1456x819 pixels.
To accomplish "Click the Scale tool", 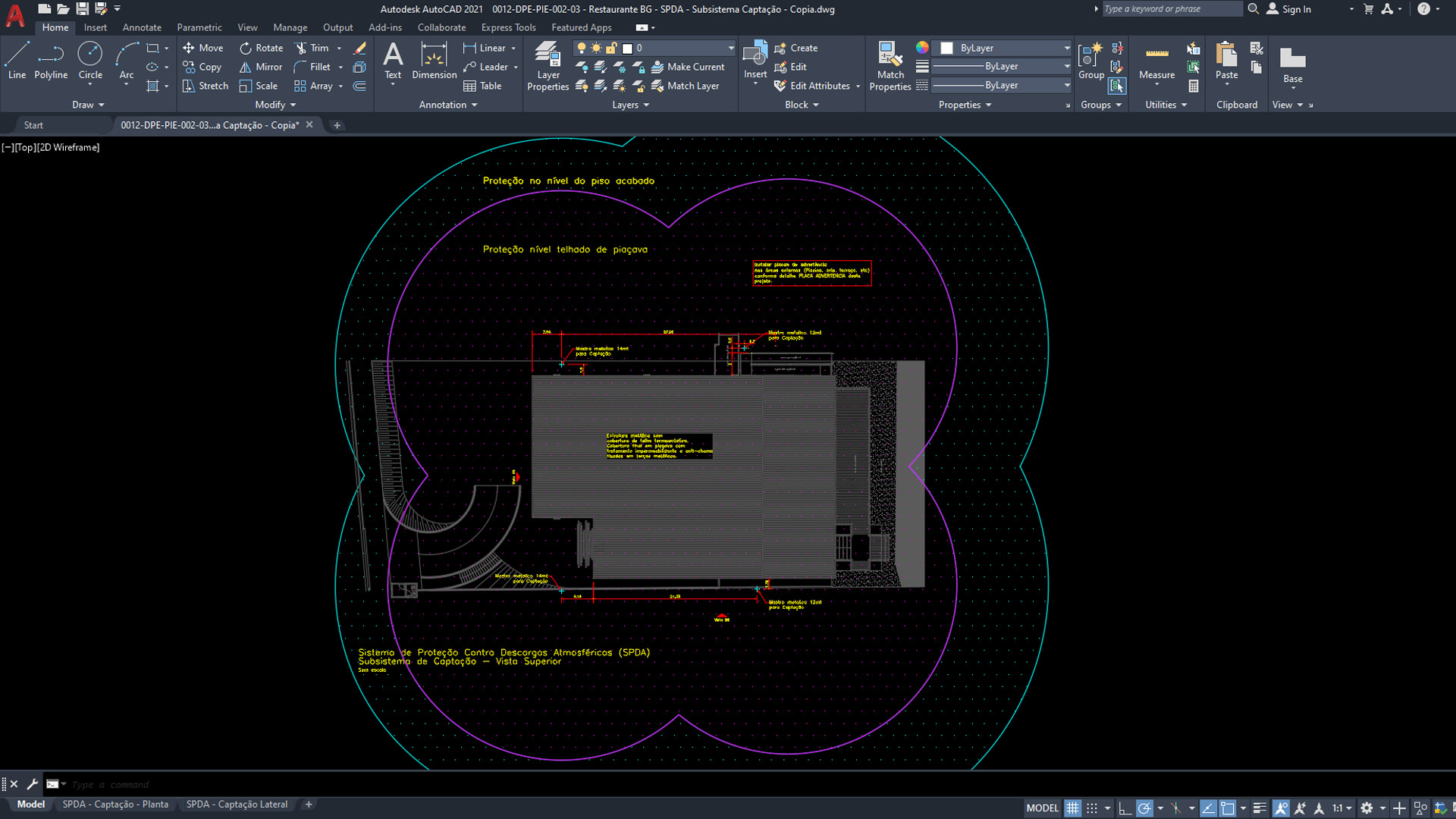I will (259, 86).
